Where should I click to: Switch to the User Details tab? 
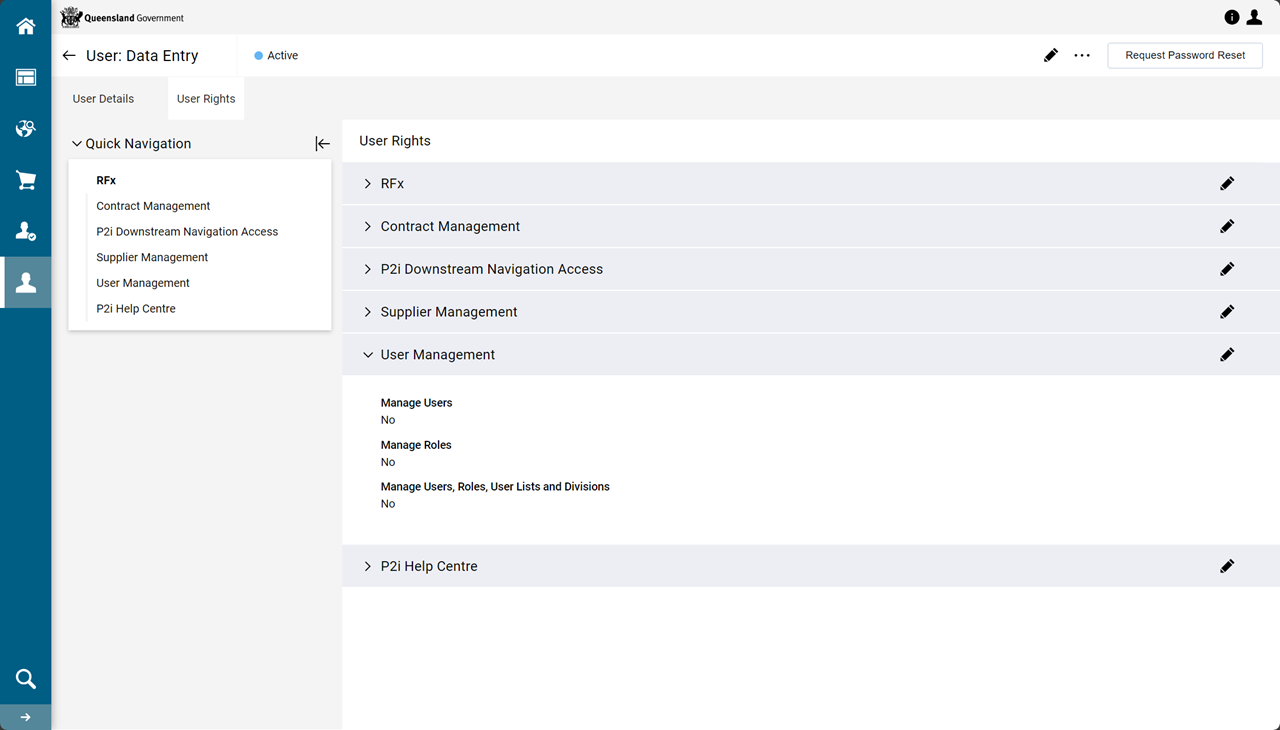pos(103,99)
